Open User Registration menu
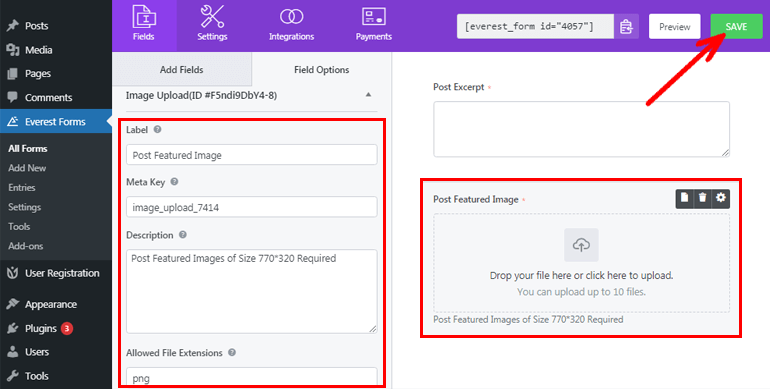The image size is (770, 389). click(55, 273)
